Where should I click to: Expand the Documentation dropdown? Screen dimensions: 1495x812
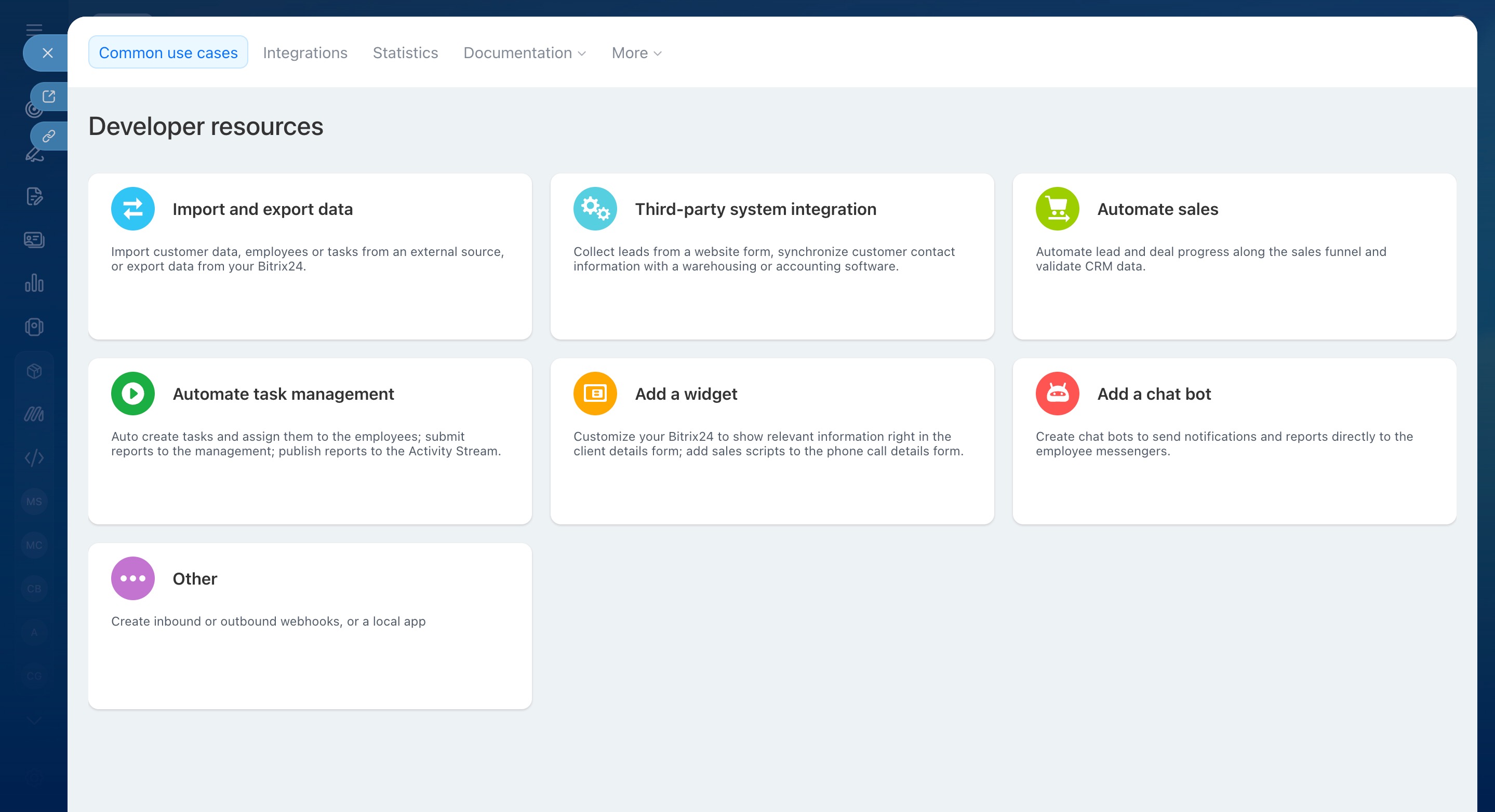[525, 53]
